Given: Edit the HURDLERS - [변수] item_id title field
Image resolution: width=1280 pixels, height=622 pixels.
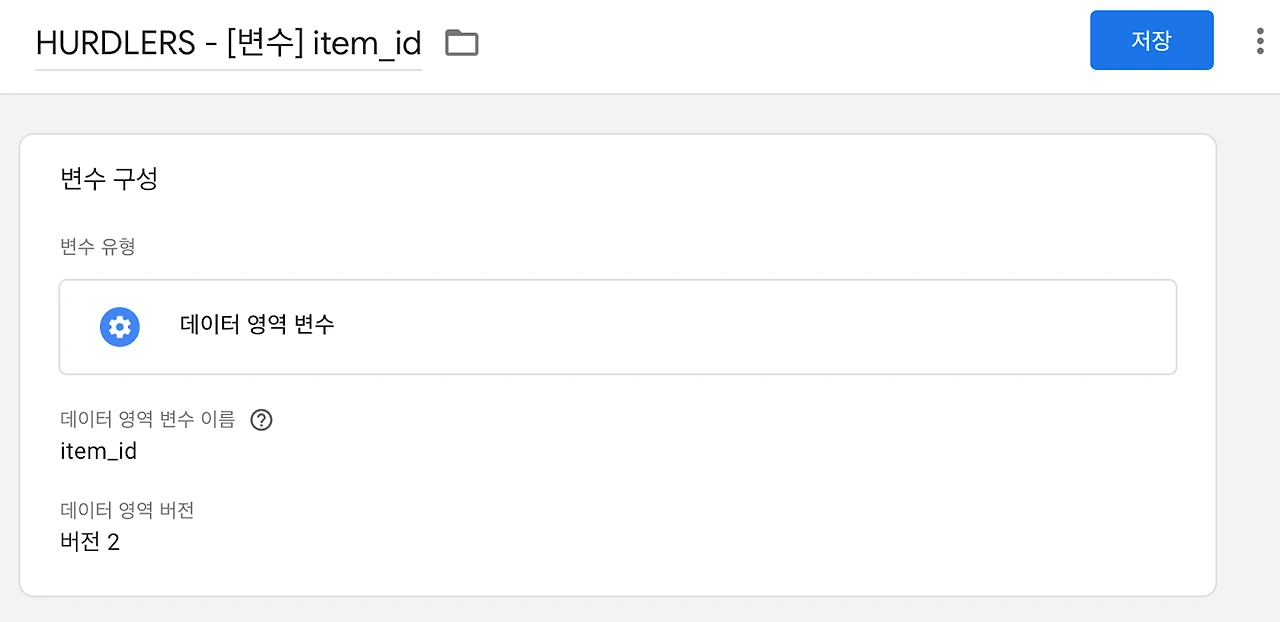Looking at the screenshot, I should 228,43.
